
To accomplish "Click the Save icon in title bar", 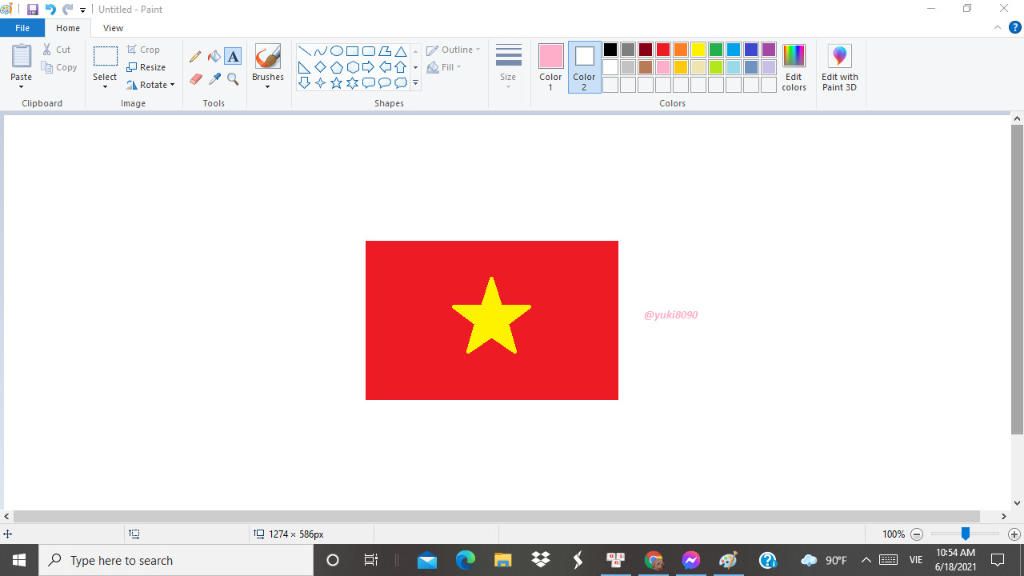I will click(32, 9).
